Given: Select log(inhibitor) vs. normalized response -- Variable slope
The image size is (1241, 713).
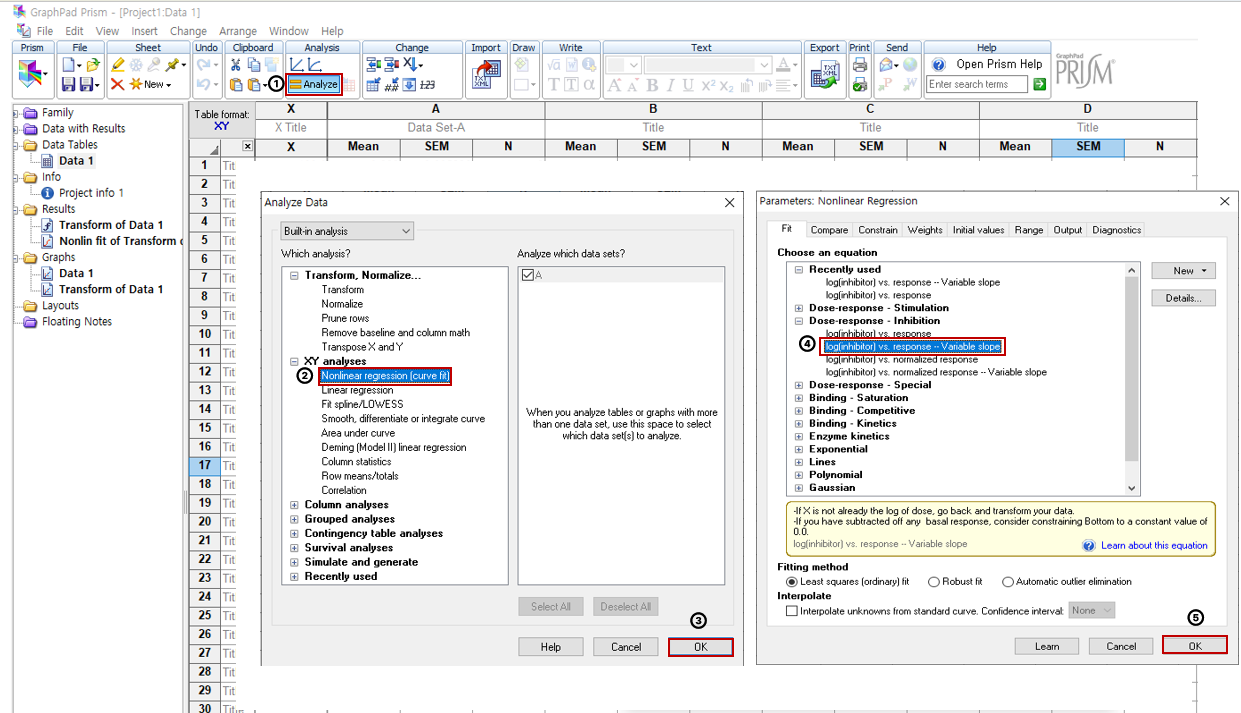Looking at the screenshot, I should tap(936, 372).
